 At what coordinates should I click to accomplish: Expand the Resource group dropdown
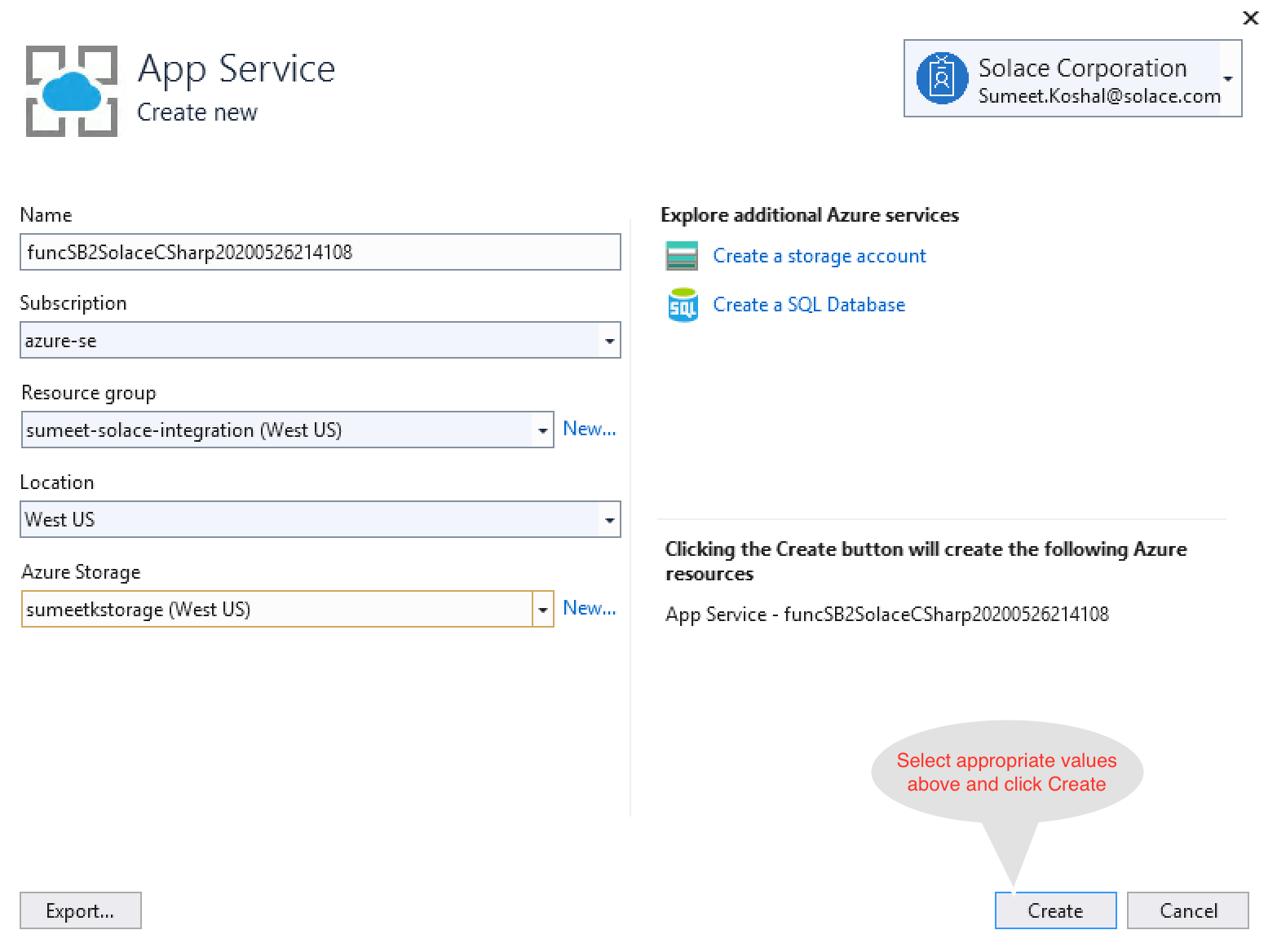542,430
